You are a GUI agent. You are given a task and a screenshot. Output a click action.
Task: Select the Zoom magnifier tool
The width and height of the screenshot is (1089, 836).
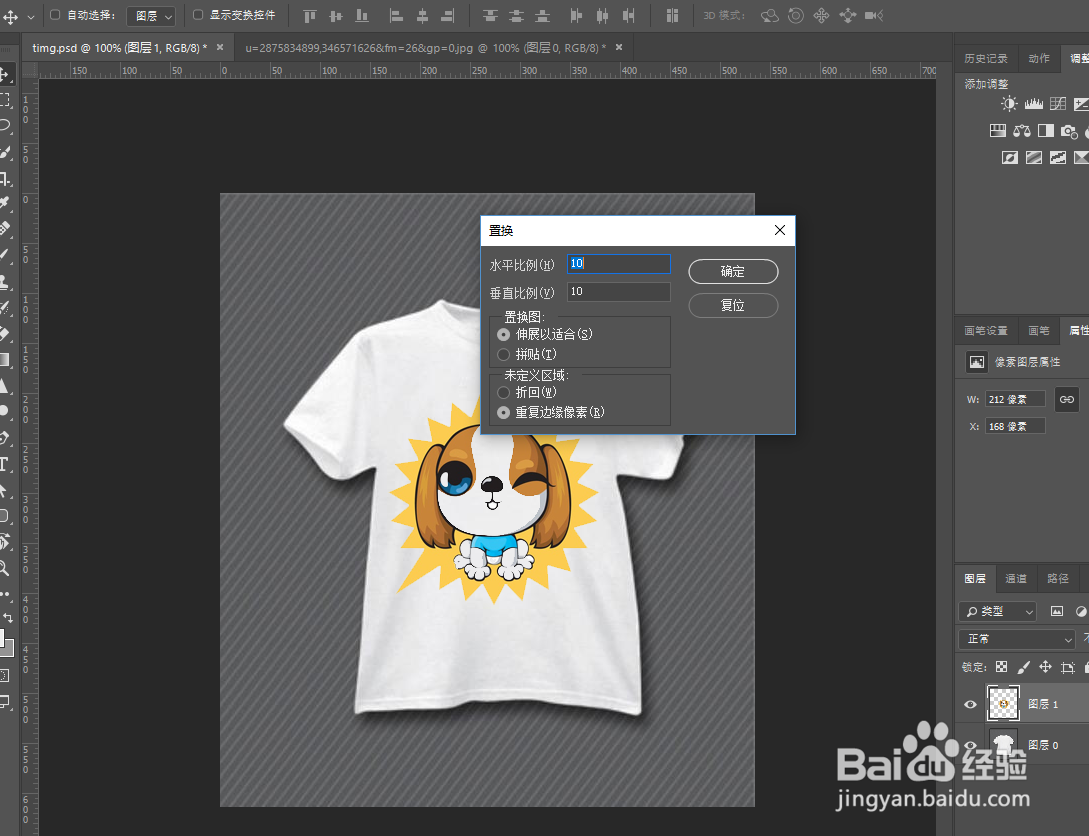(x=4, y=568)
